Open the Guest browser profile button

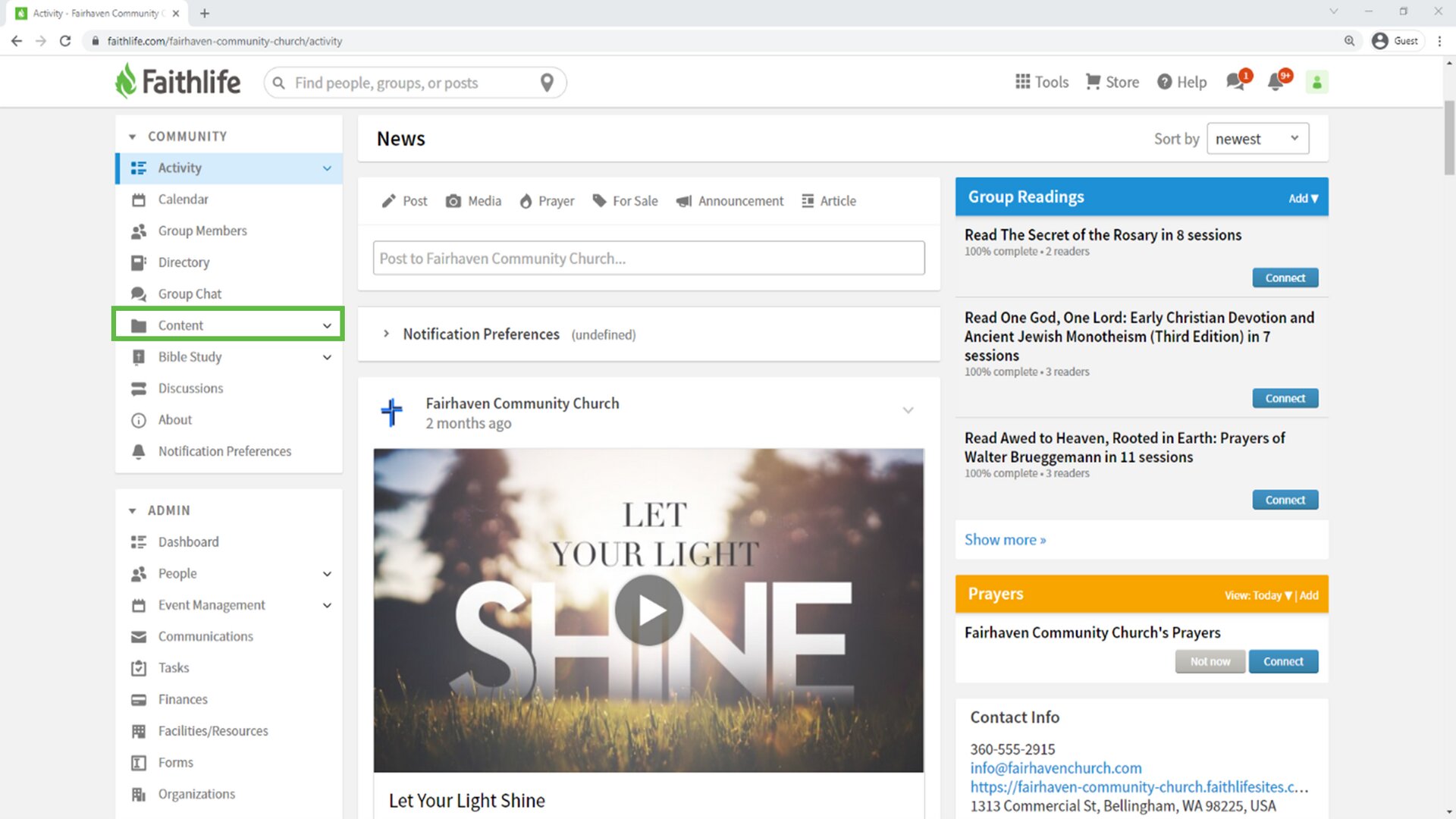click(1395, 41)
